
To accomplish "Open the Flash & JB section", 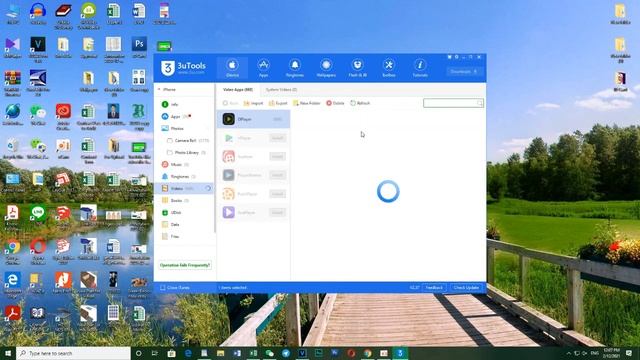I will (358, 68).
